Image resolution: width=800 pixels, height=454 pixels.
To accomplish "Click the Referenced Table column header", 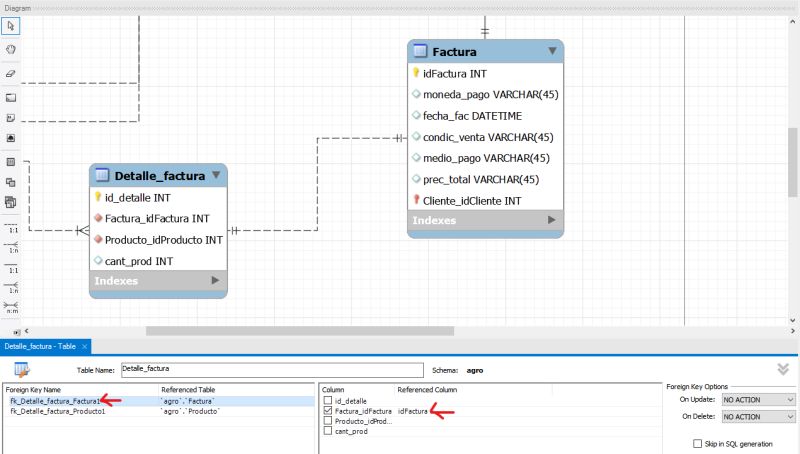I will tap(188, 390).
